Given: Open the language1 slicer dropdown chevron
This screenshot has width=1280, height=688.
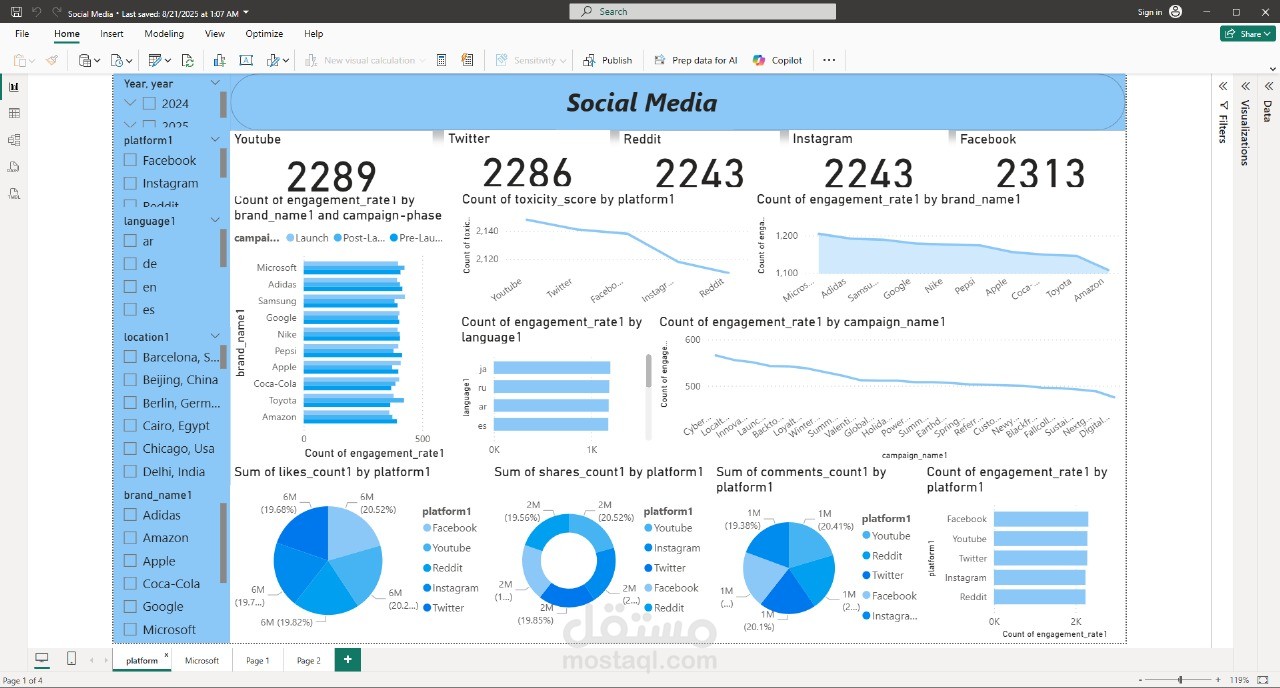Looking at the screenshot, I should (215, 221).
